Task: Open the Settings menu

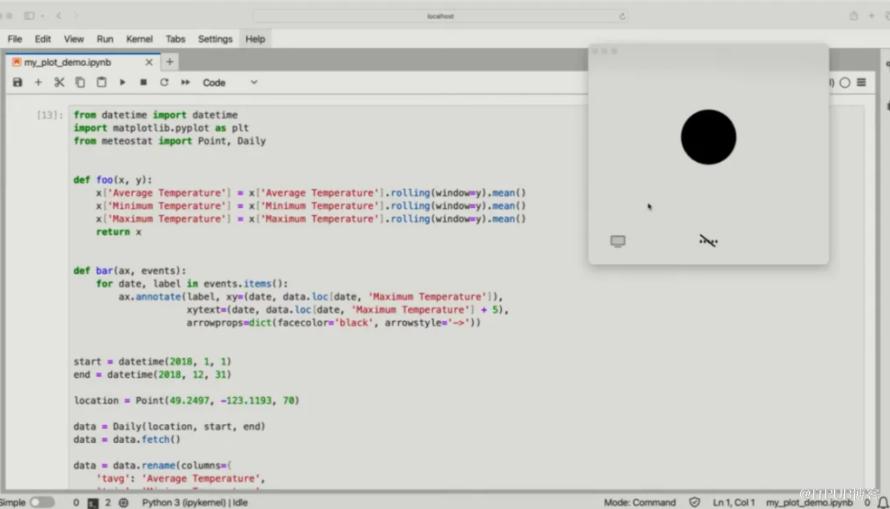Action: [x=215, y=39]
